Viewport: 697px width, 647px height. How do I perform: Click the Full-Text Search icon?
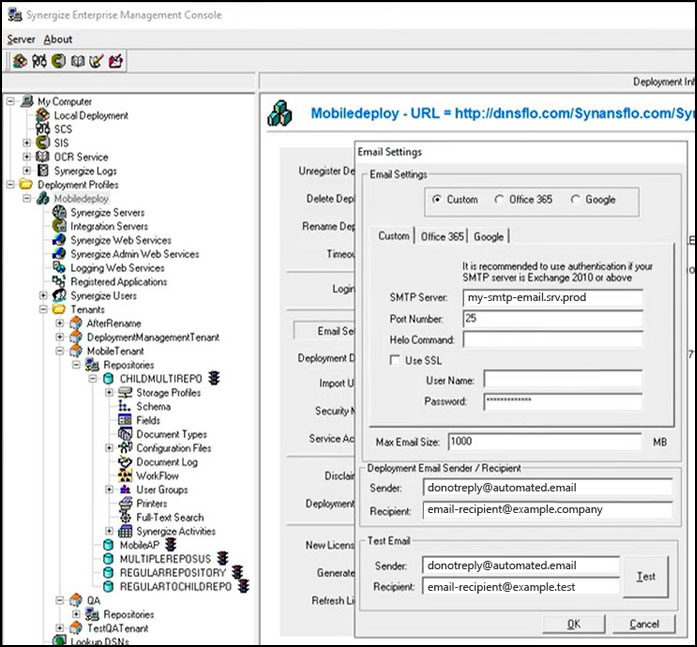coord(125,518)
